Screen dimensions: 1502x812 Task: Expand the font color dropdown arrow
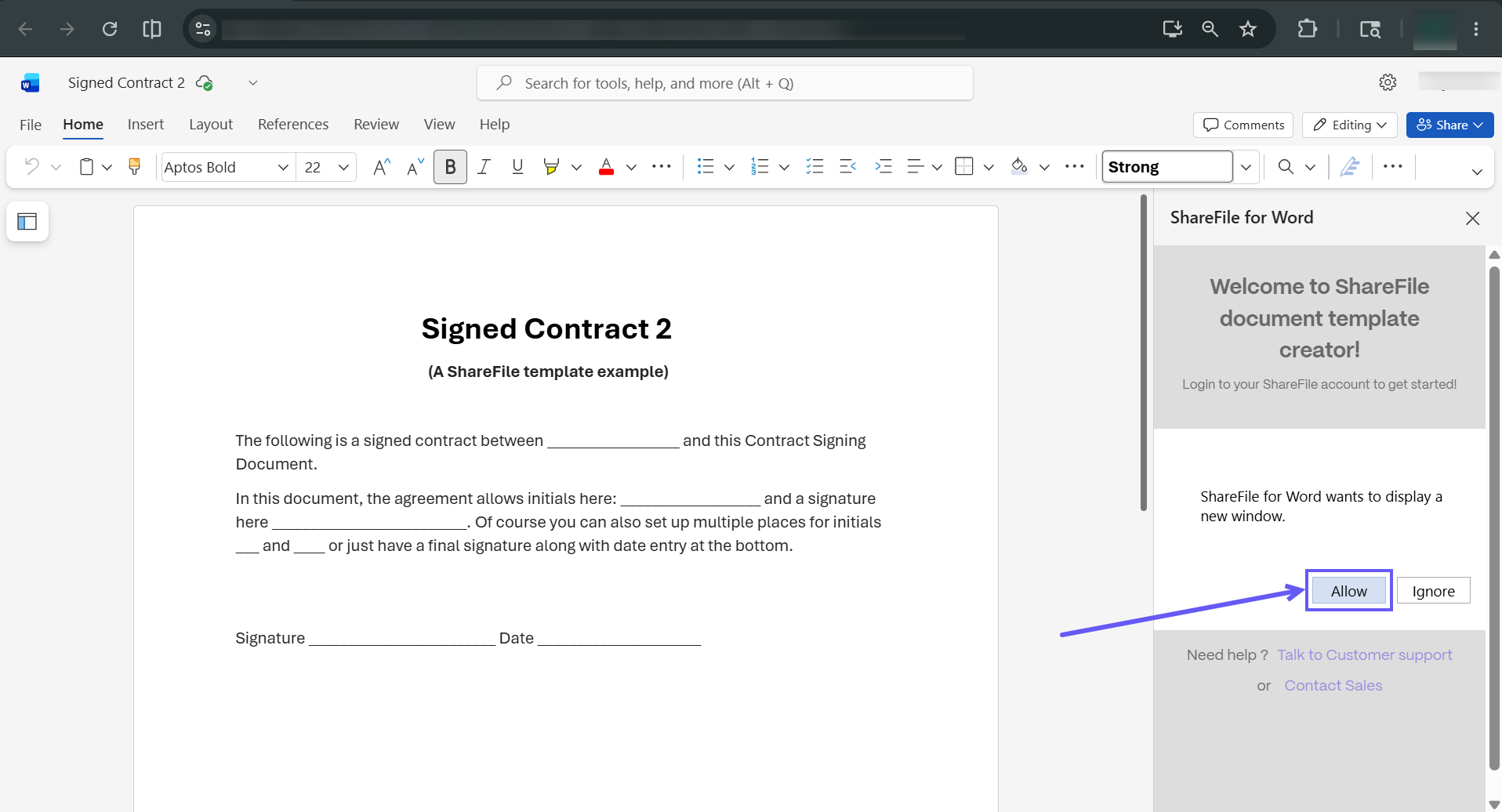tap(631, 167)
